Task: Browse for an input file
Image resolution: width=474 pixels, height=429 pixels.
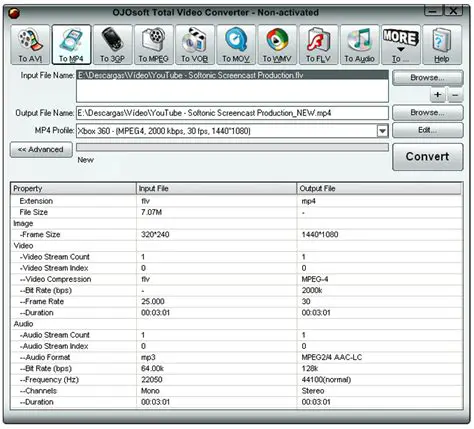Action: 428,78
